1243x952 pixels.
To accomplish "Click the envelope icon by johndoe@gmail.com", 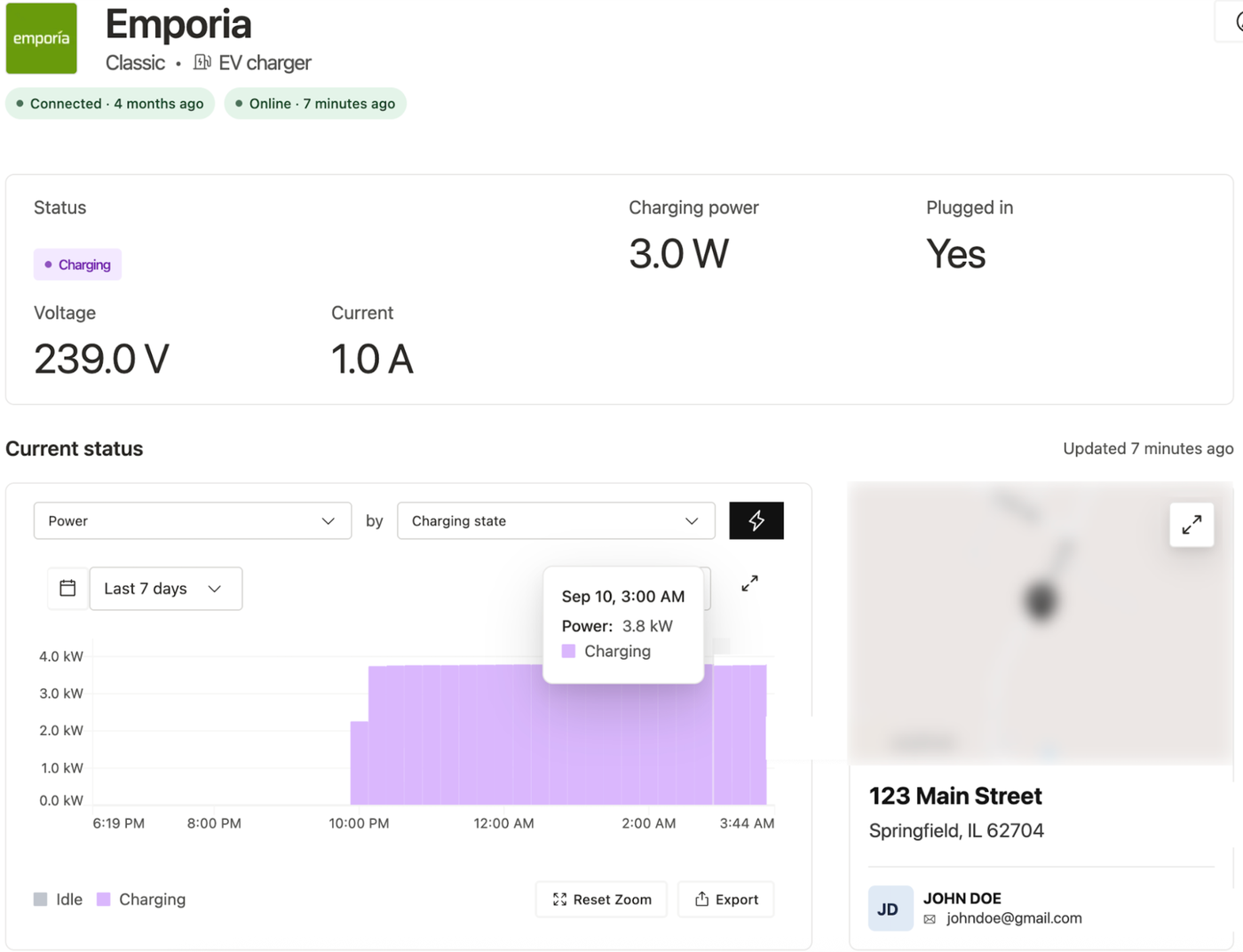I will [x=930, y=919].
